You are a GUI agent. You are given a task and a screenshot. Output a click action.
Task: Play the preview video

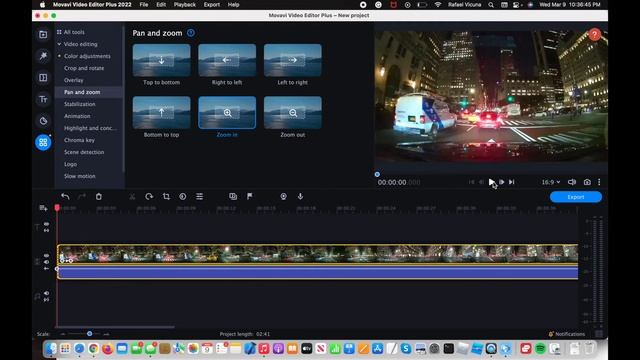[x=491, y=182]
